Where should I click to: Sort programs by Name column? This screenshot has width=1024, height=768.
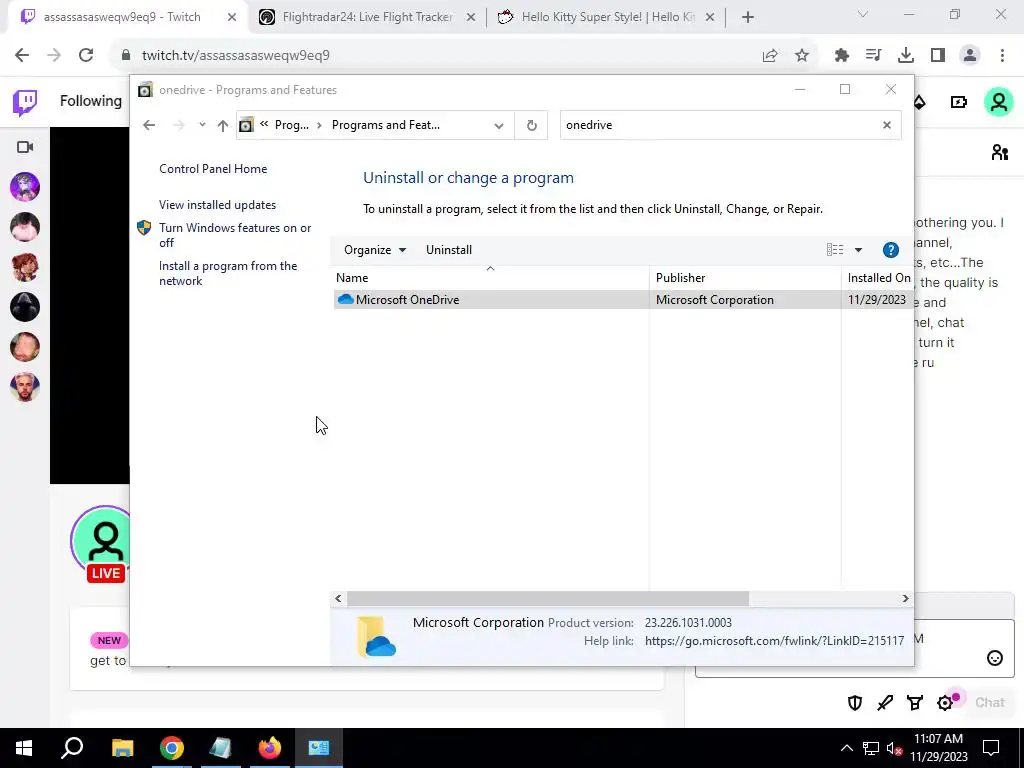tap(490, 278)
